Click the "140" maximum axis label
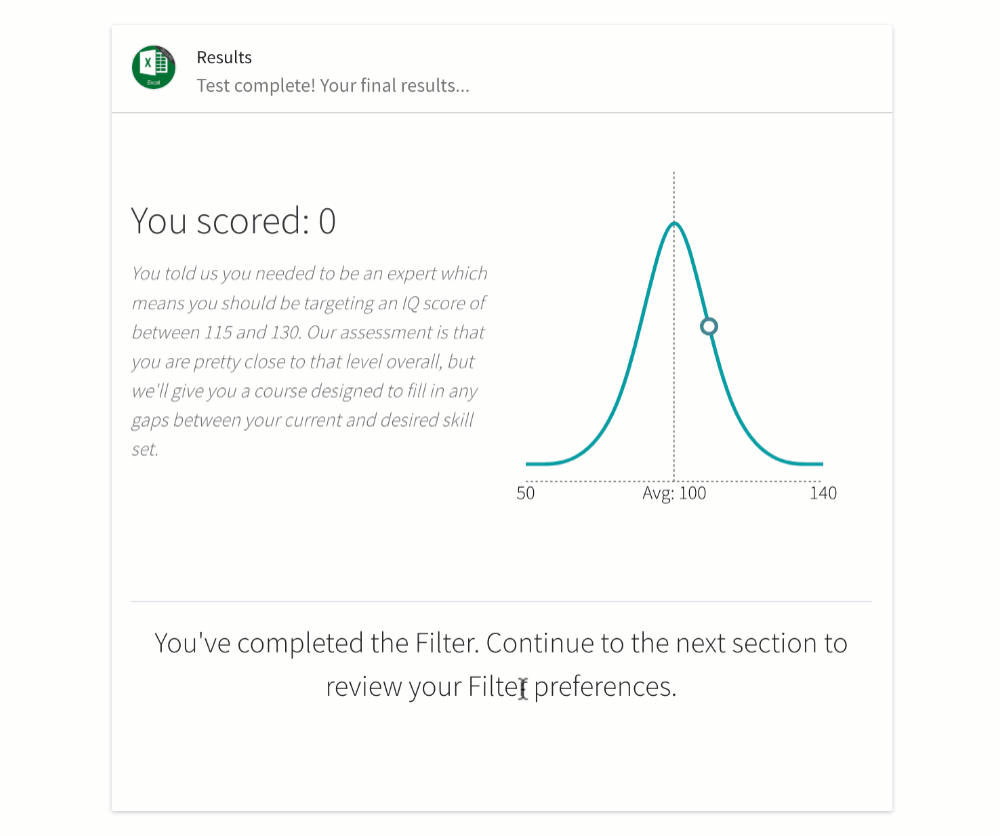This screenshot has width=1000, height=835. tap(823, 493)
